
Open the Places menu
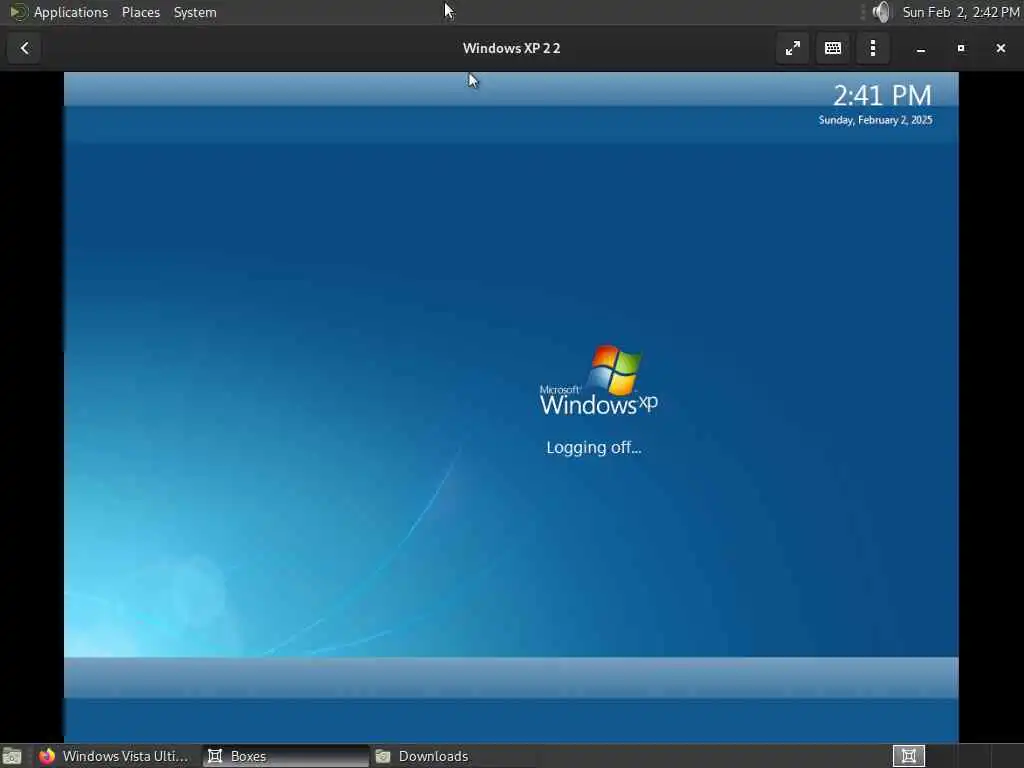140,12
